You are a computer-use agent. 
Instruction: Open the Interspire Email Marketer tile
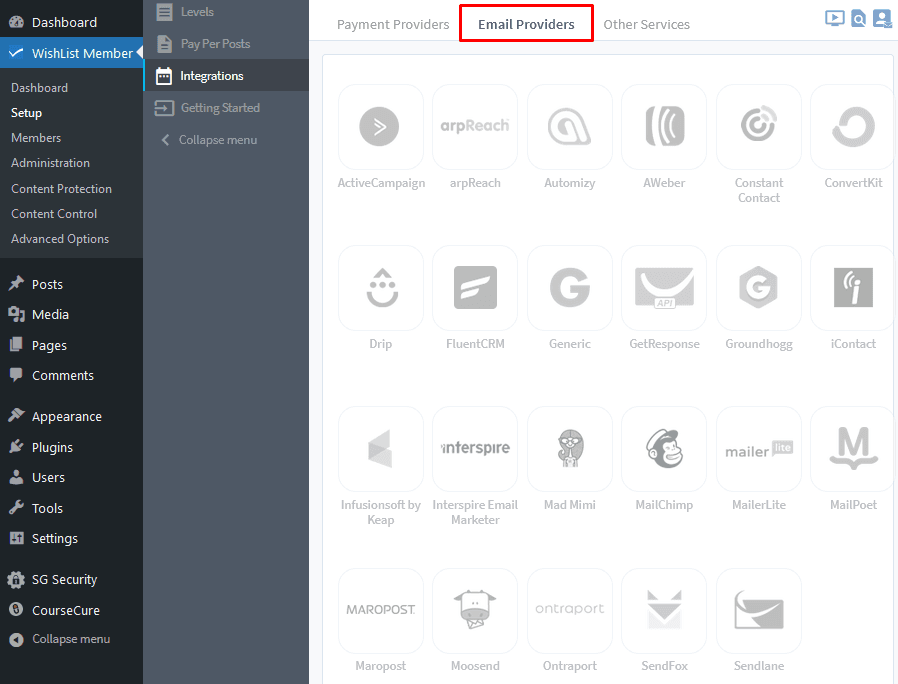[x=475, y=449]
